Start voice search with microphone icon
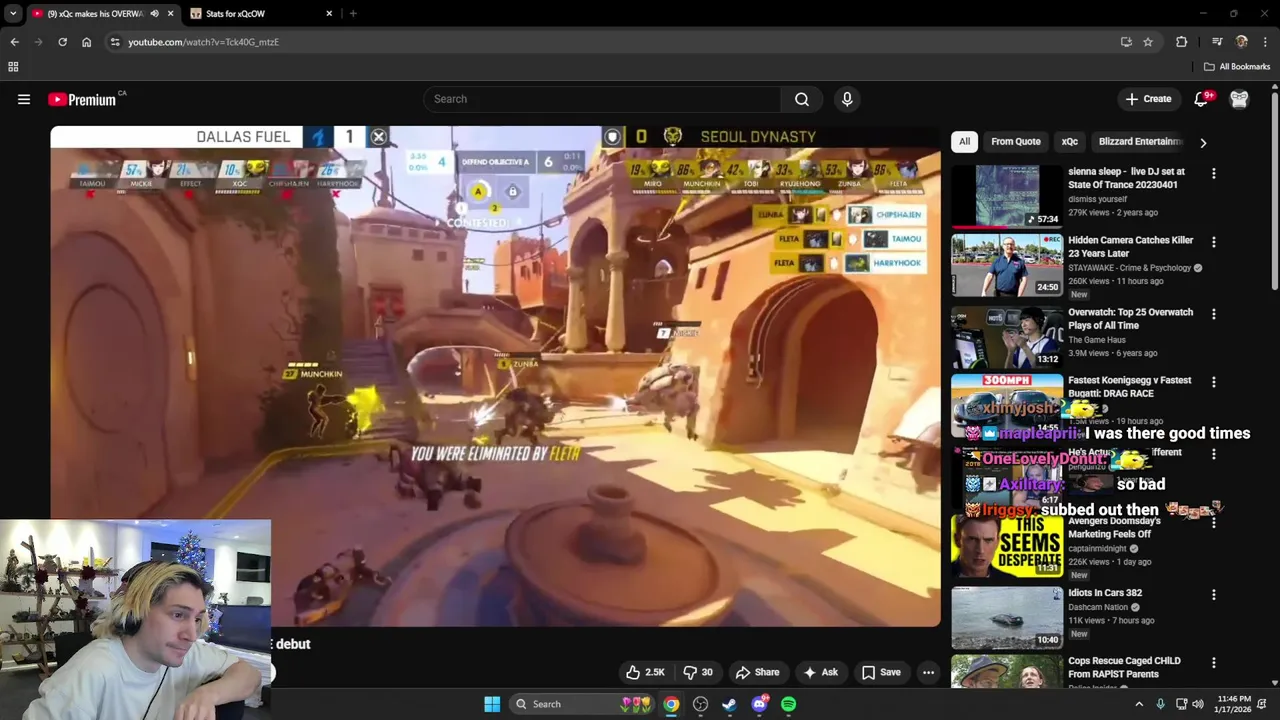The height and width of the screenshot is (720, 1280). (847, 99)
